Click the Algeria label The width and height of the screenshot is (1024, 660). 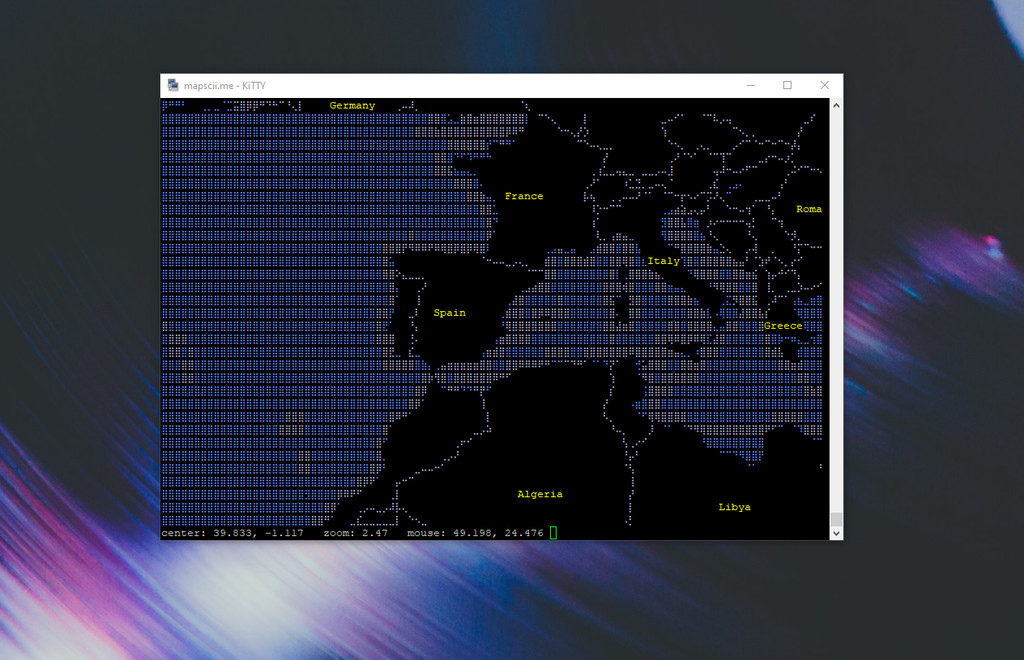(539, 493)
